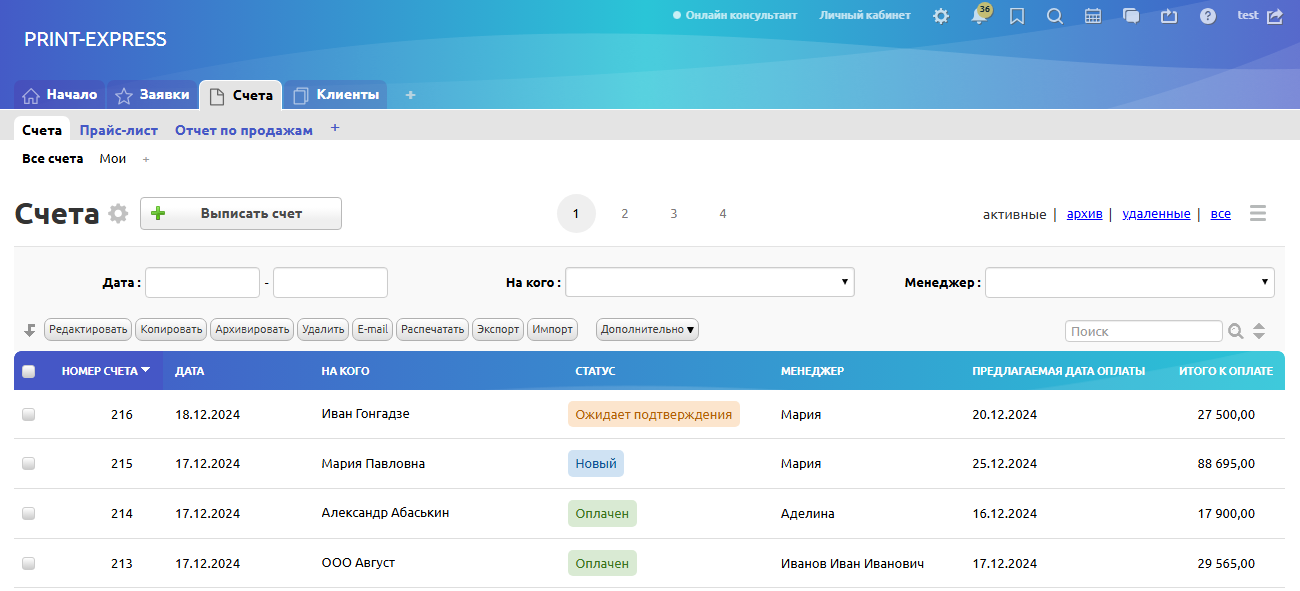
Task: Open the chat messages icon
Action: coord(1131,16)
